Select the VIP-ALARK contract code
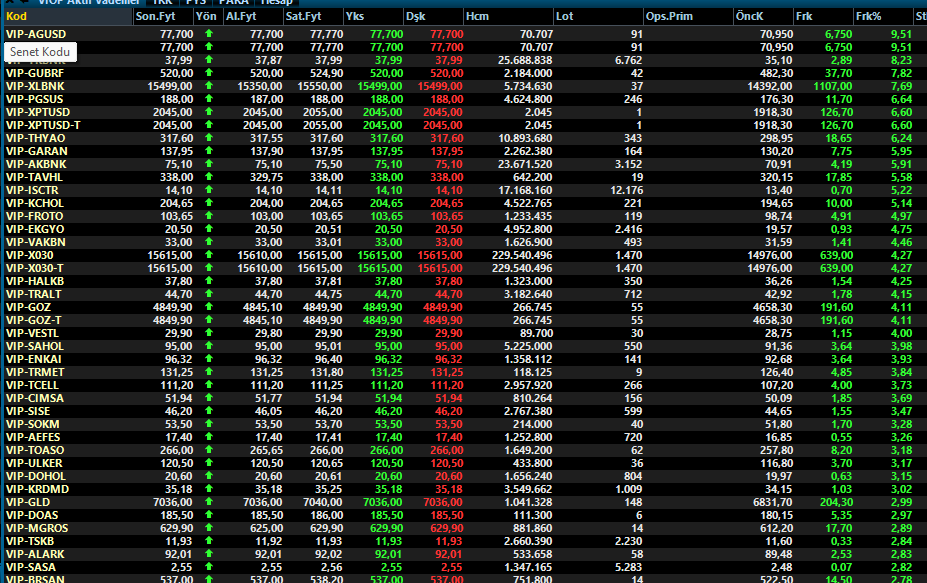The height and width of the screenshot is (583, 927). [x=35, y=555]
